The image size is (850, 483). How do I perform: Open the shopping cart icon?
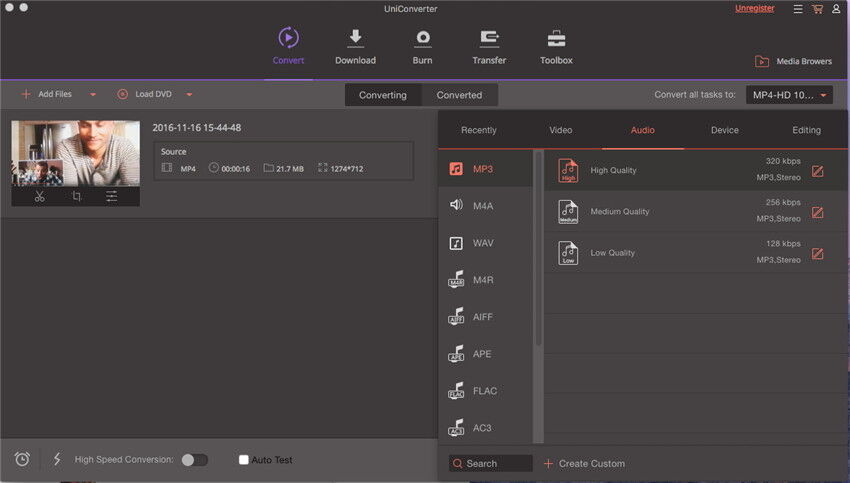click(x=817, y=9)
